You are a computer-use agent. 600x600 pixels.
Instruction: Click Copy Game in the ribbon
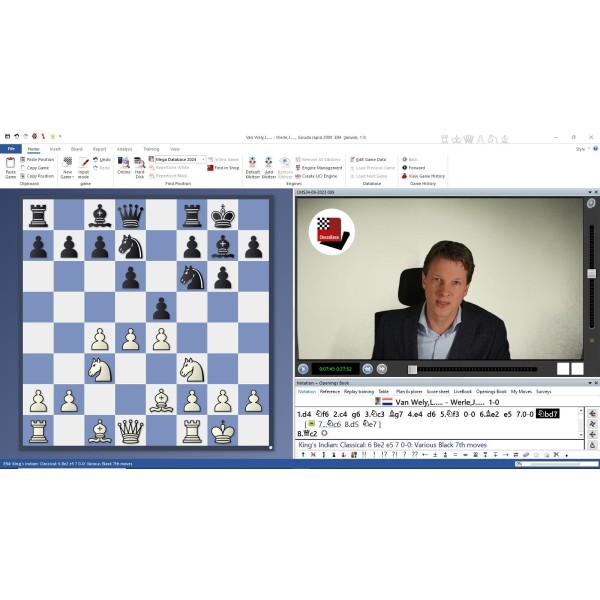34,168
